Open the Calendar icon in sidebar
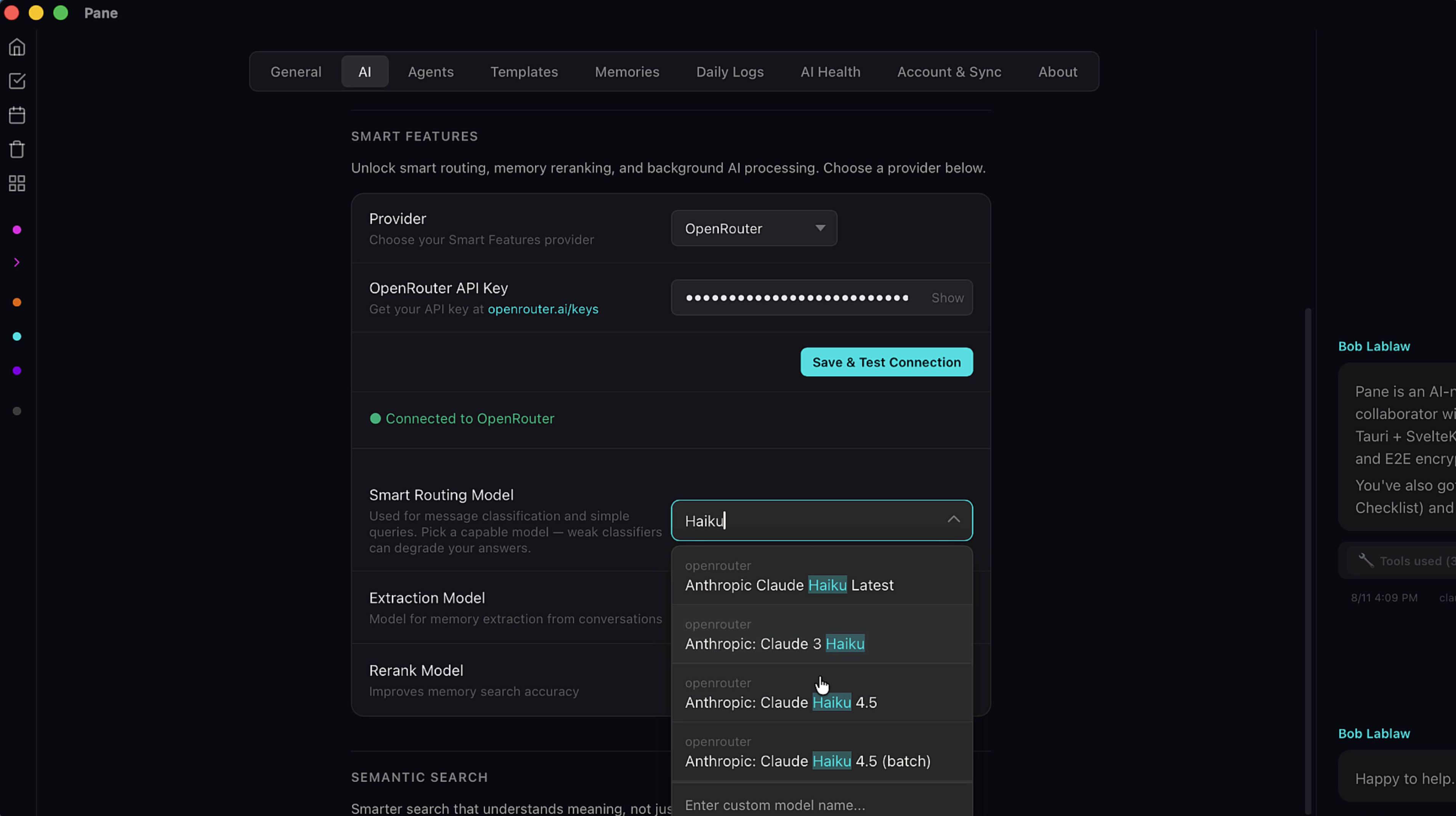1456x816 pixels. [x=17, y=115]
